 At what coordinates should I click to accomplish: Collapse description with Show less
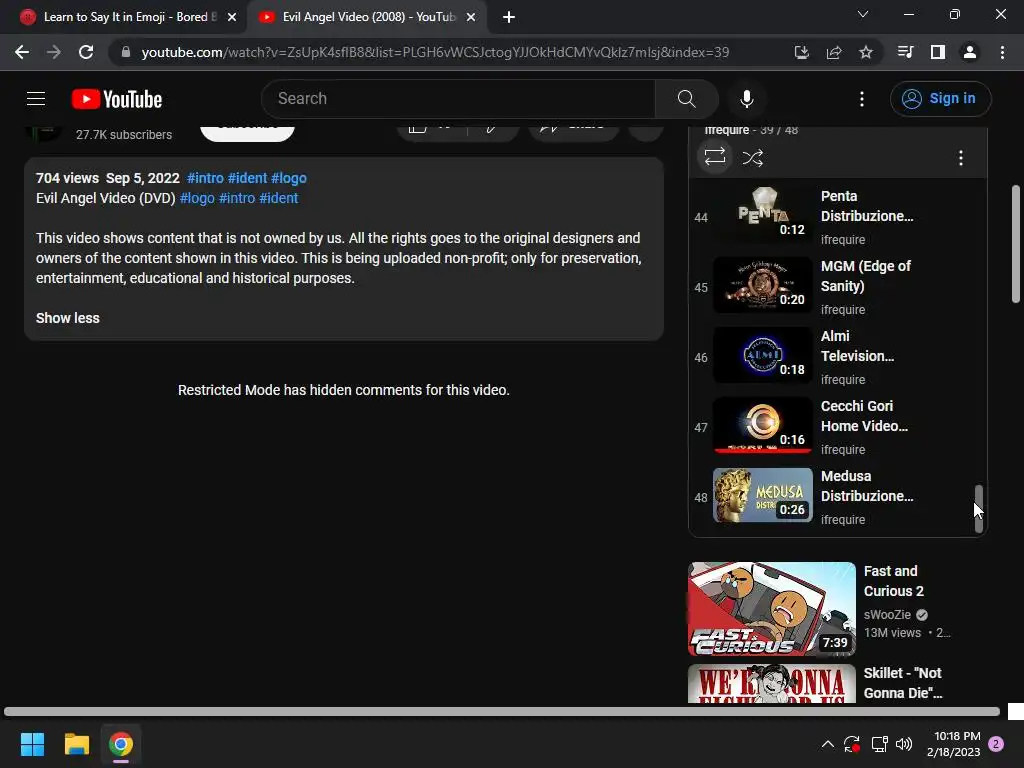(68, 318)
